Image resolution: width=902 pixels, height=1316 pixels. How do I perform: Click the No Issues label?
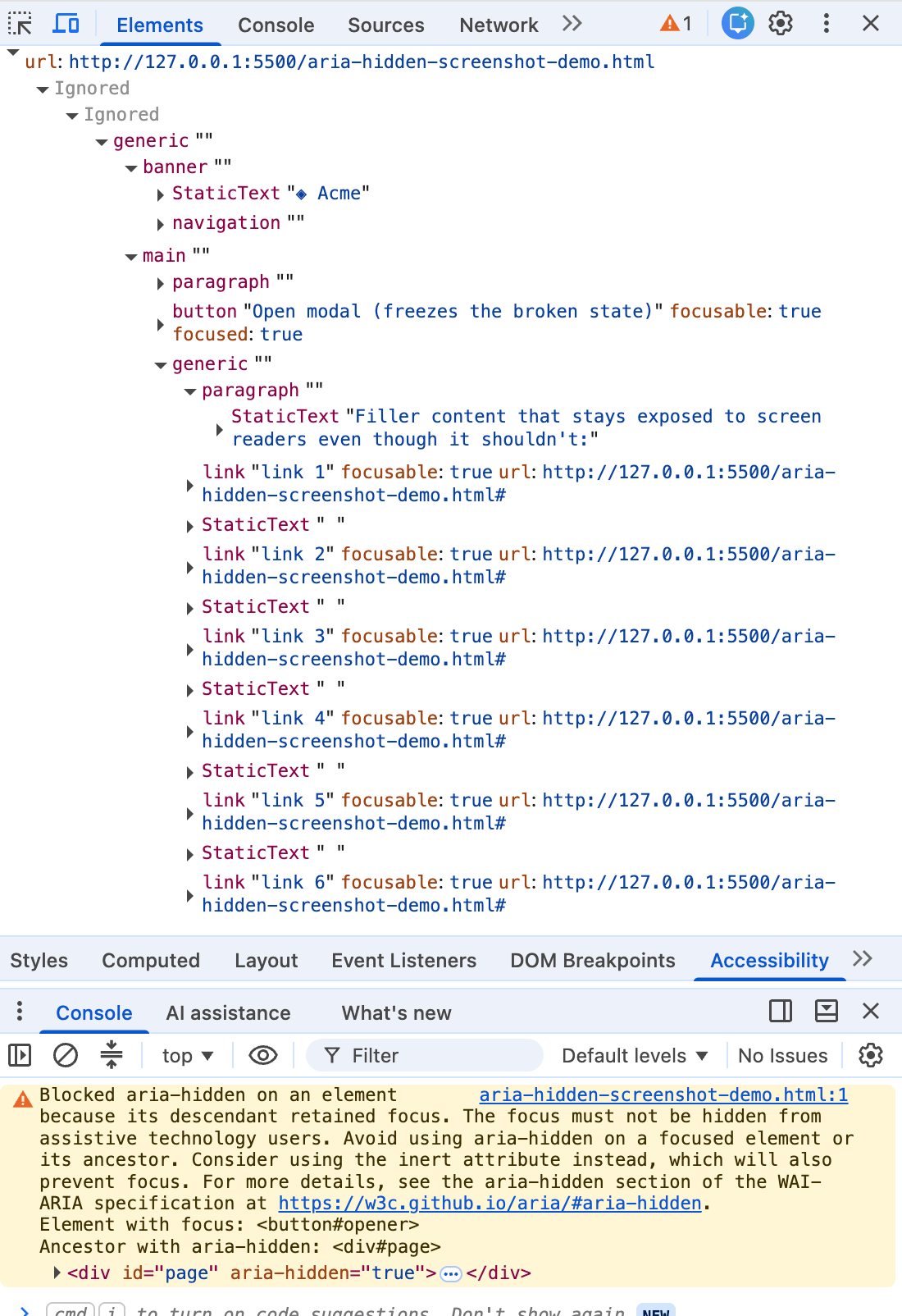(x=783, y=1056)
